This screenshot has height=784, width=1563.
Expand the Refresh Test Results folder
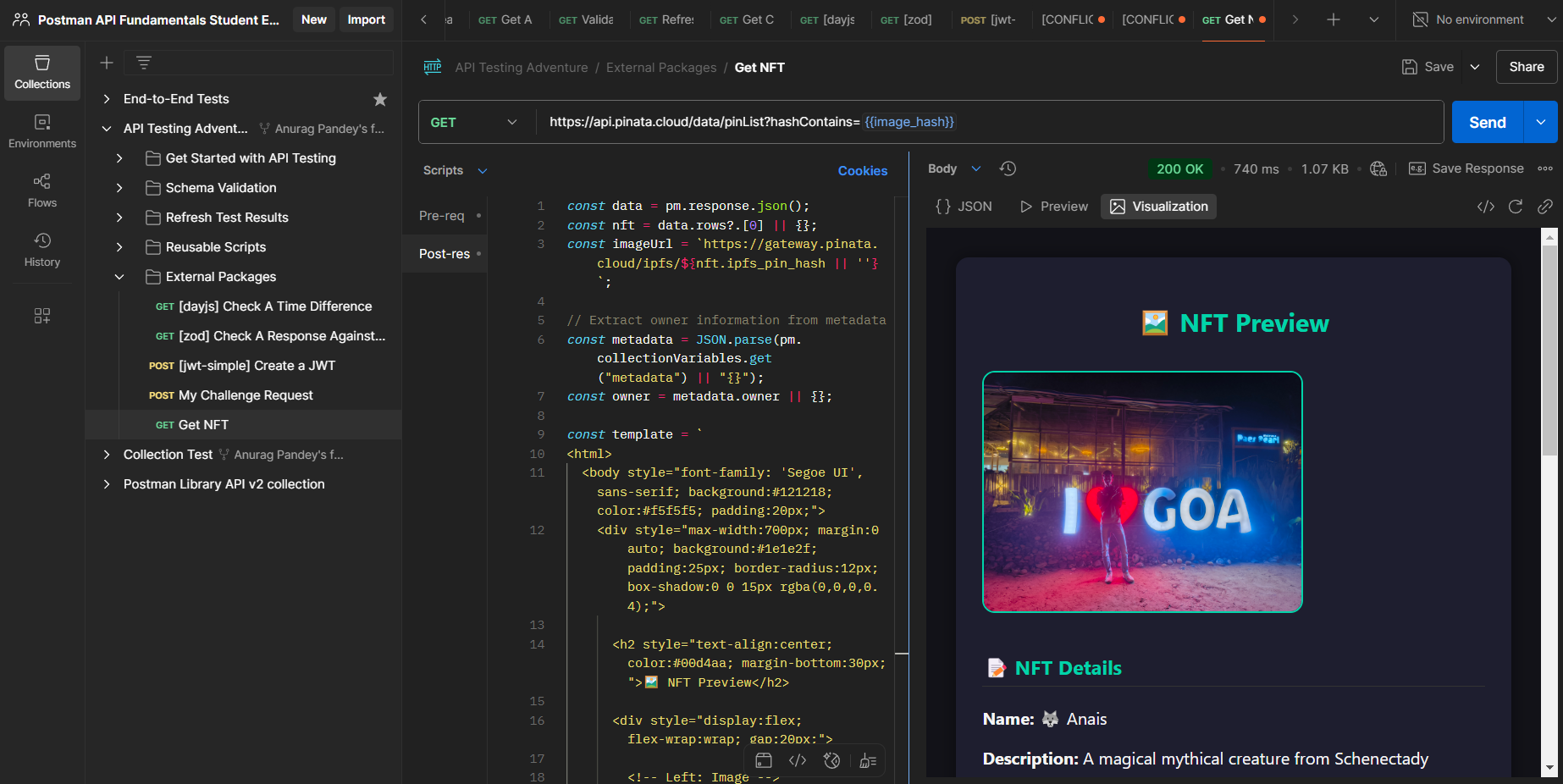pos(119,218)
